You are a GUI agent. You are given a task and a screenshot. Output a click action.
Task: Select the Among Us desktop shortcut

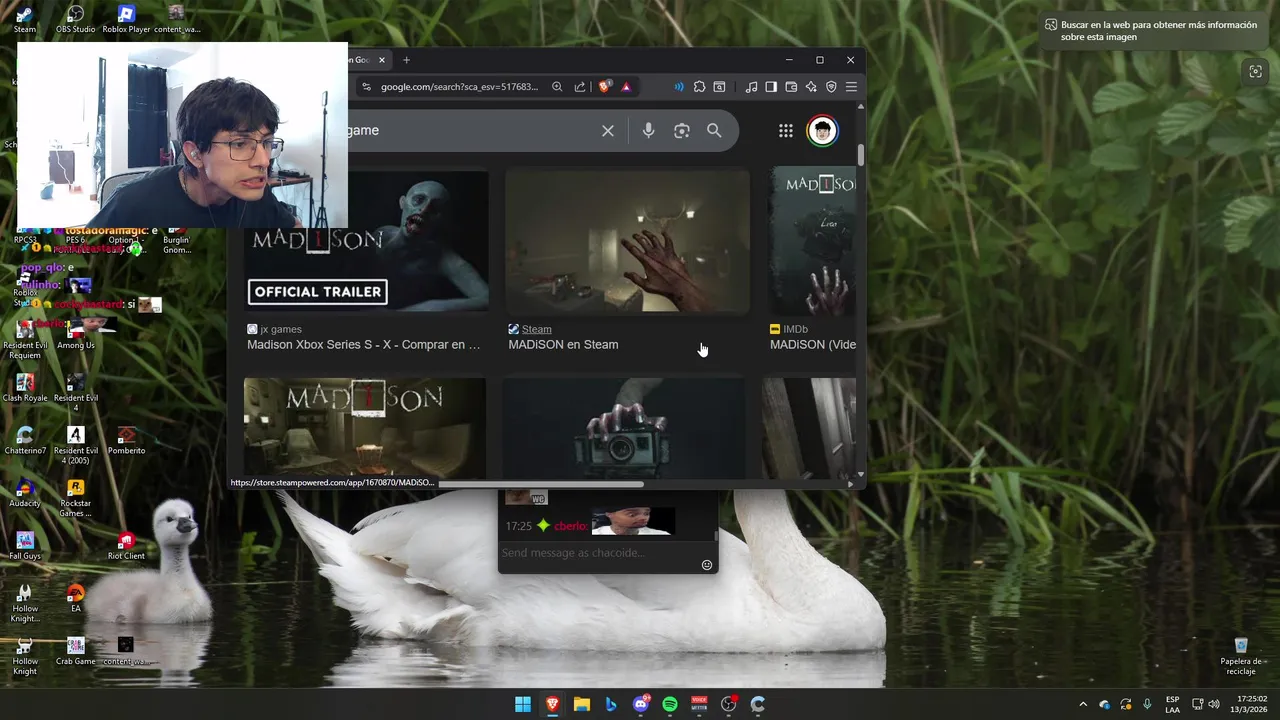76,335
